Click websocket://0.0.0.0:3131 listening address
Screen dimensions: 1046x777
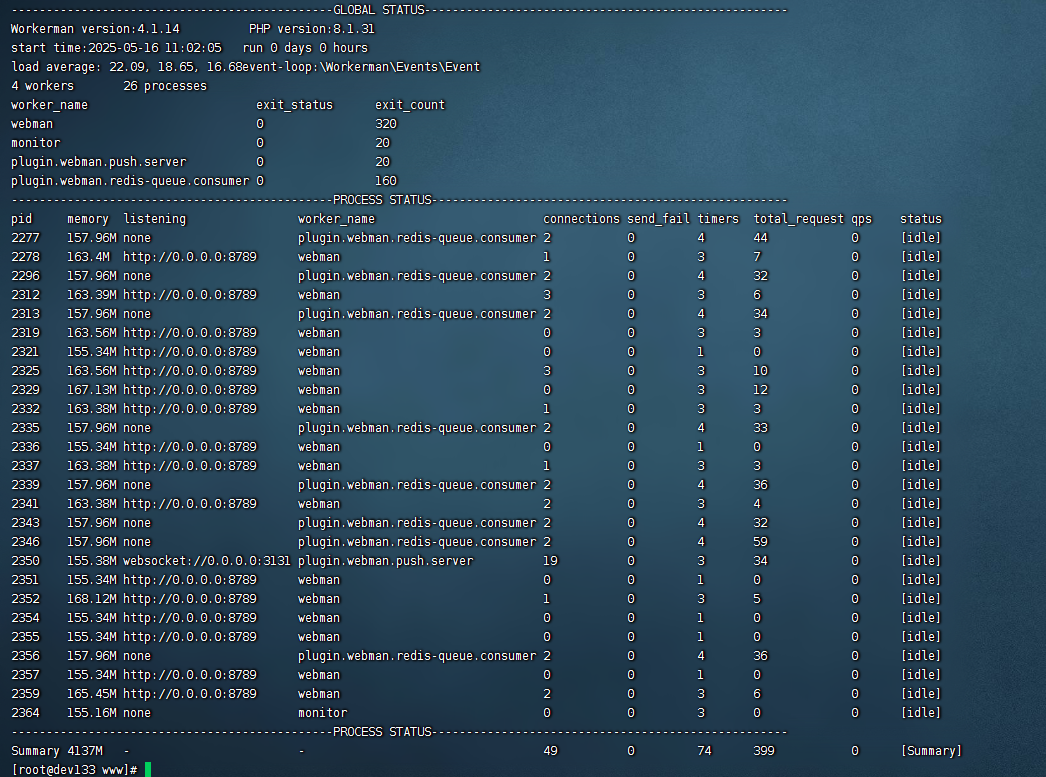(207, 561)
